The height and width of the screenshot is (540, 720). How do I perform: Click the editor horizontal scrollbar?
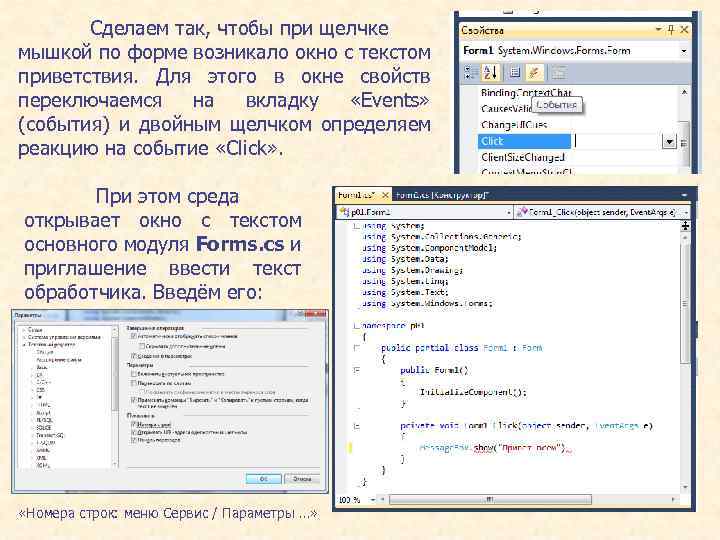pos(490,499)
